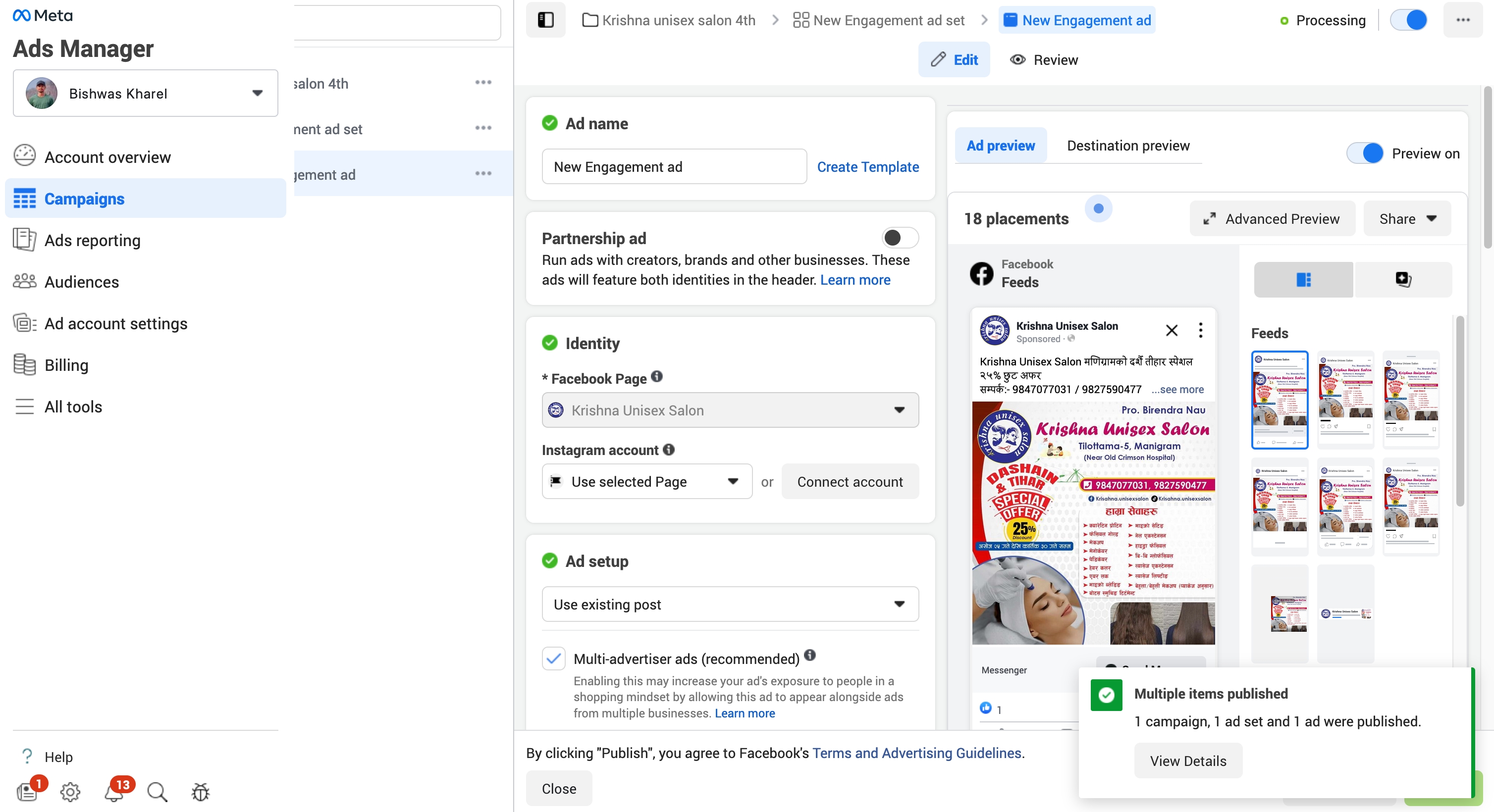Open the bug report icon
1494x812 pixels.
coord(200,791)
